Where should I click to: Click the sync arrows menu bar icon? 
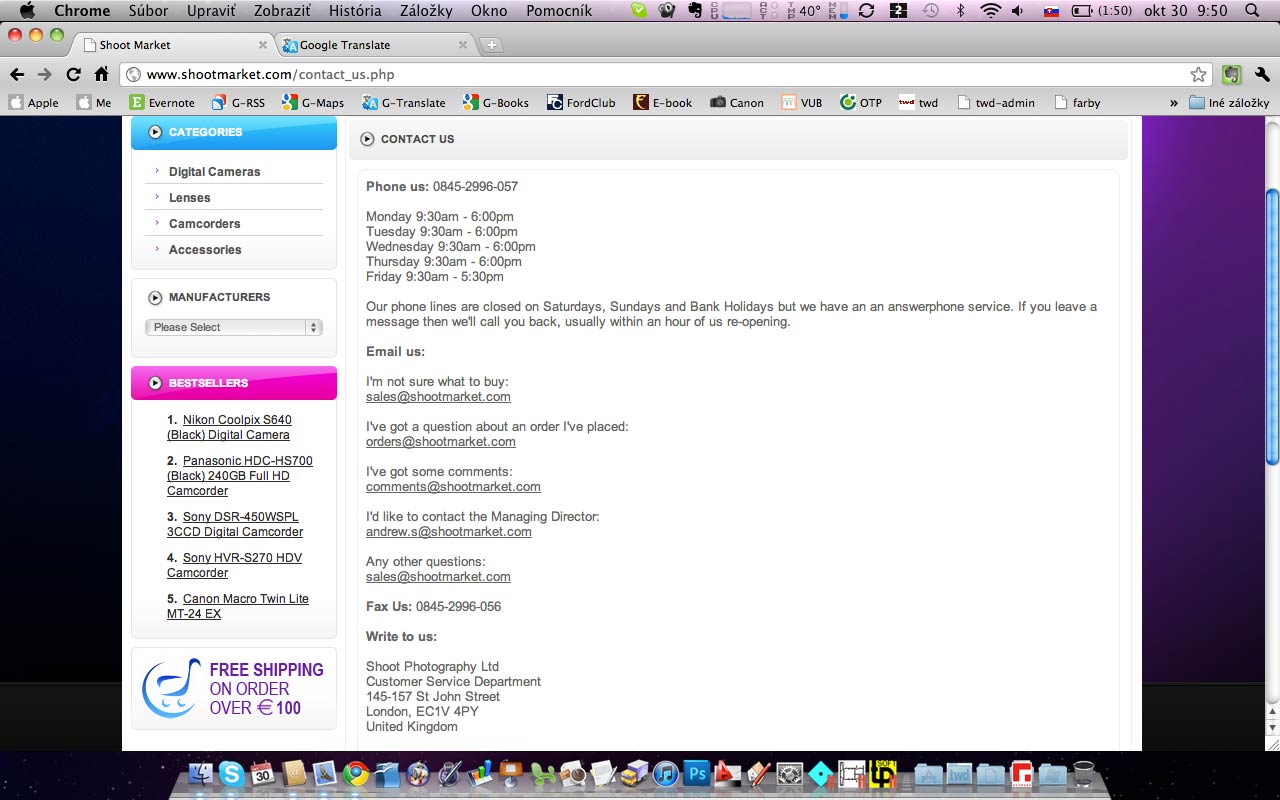coord(866,11)
